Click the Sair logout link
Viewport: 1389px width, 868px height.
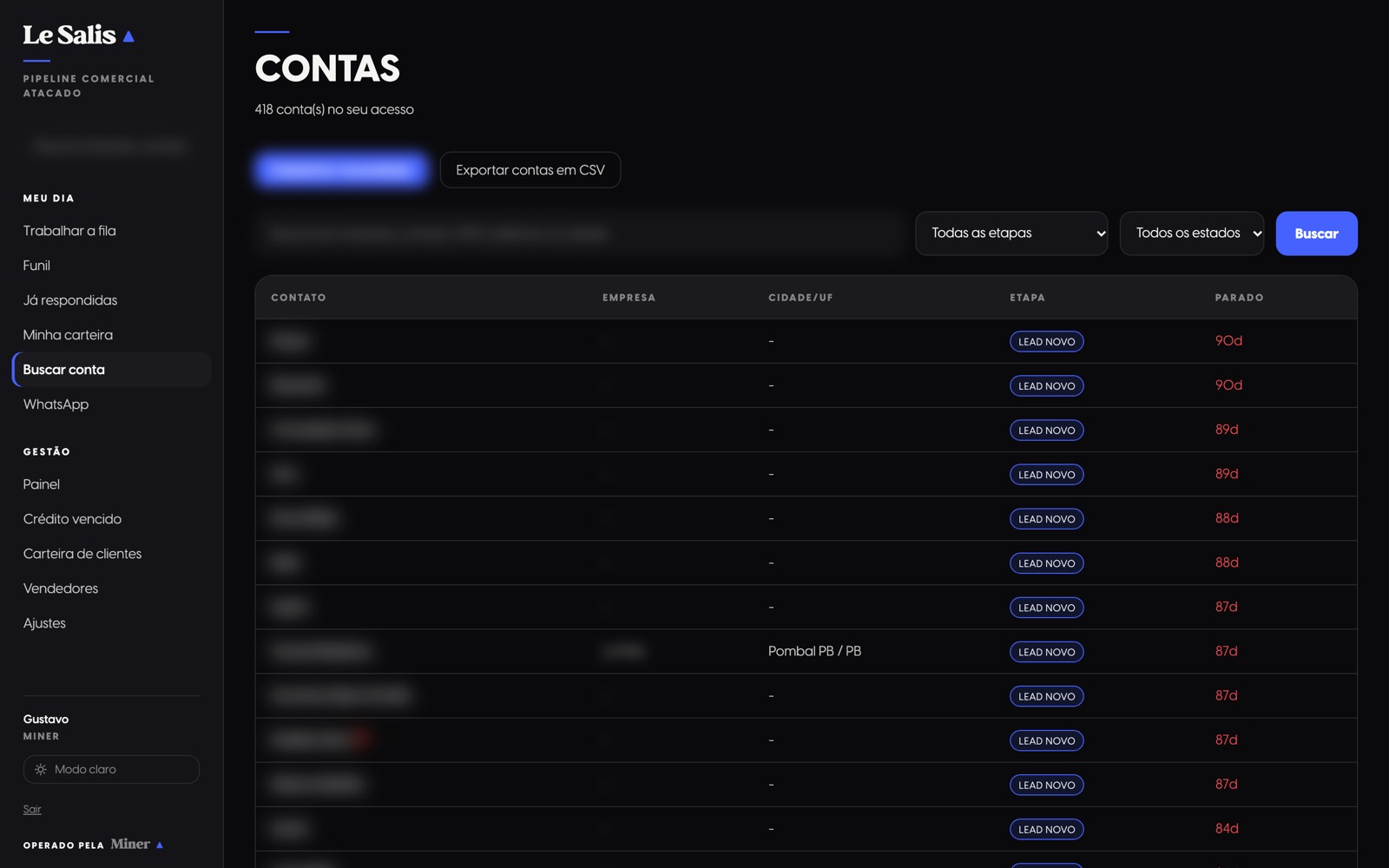pos(32,809)
